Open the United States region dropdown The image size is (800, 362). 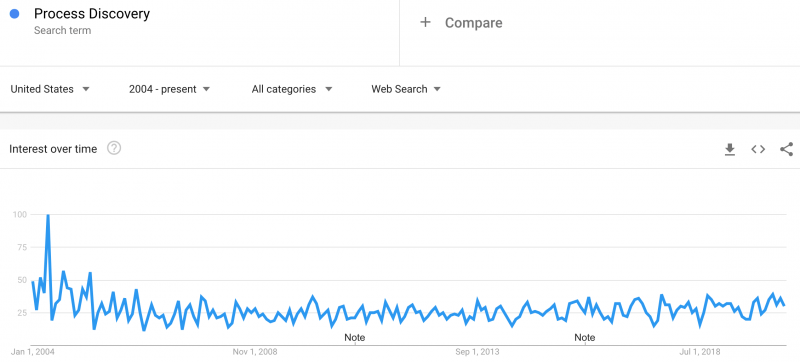[x=50, y=89]
